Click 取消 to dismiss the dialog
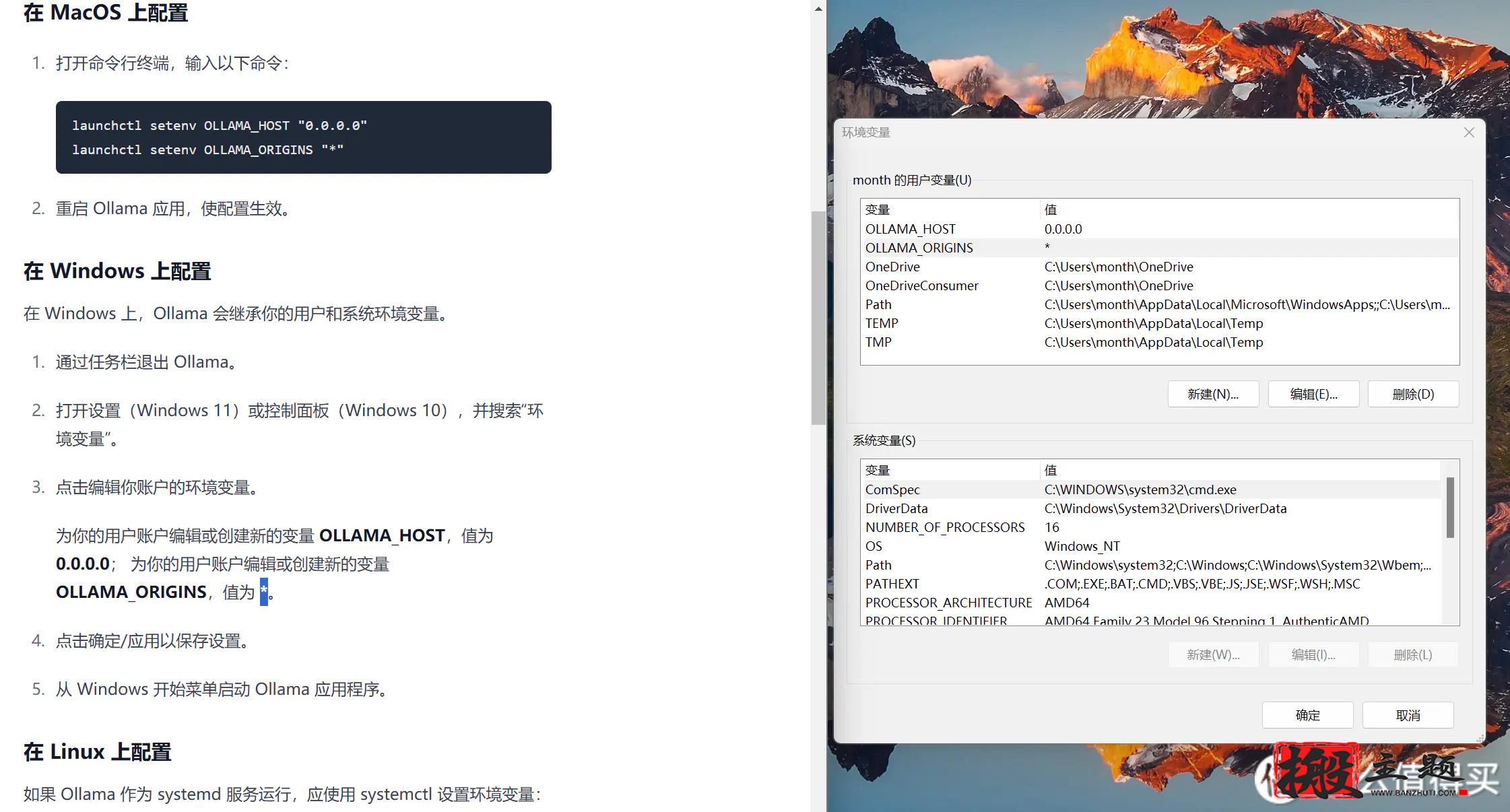This screenshot has width=1510, height=812. (x=1408, y=715)
